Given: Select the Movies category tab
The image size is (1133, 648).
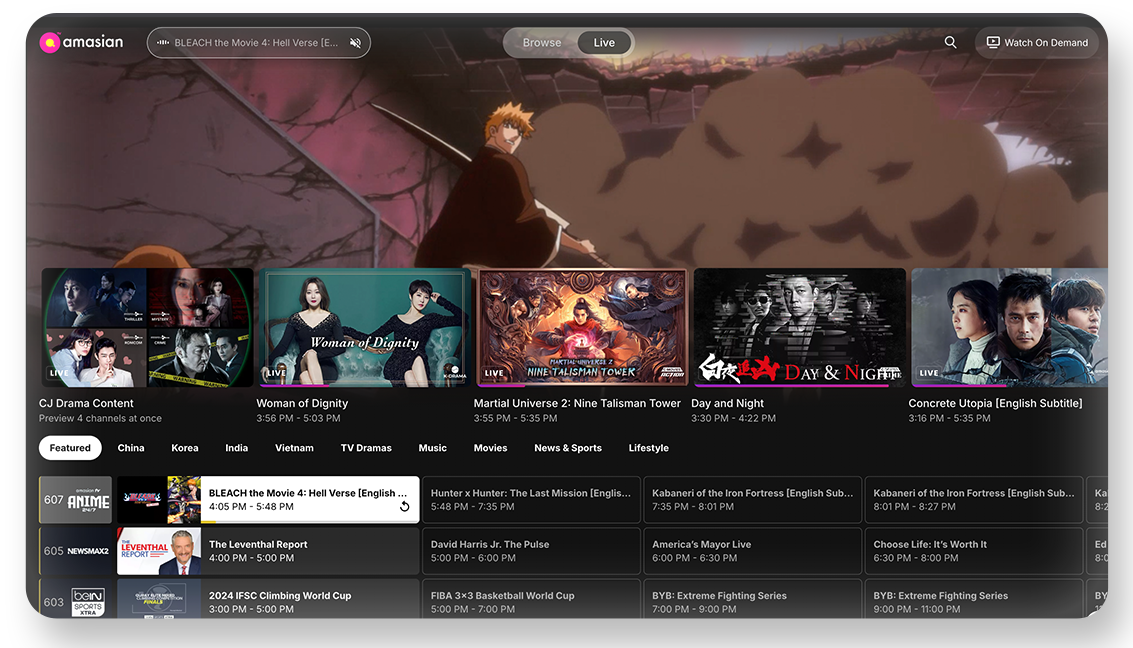Looking at the screenshot, I should (x=491, y=448).
